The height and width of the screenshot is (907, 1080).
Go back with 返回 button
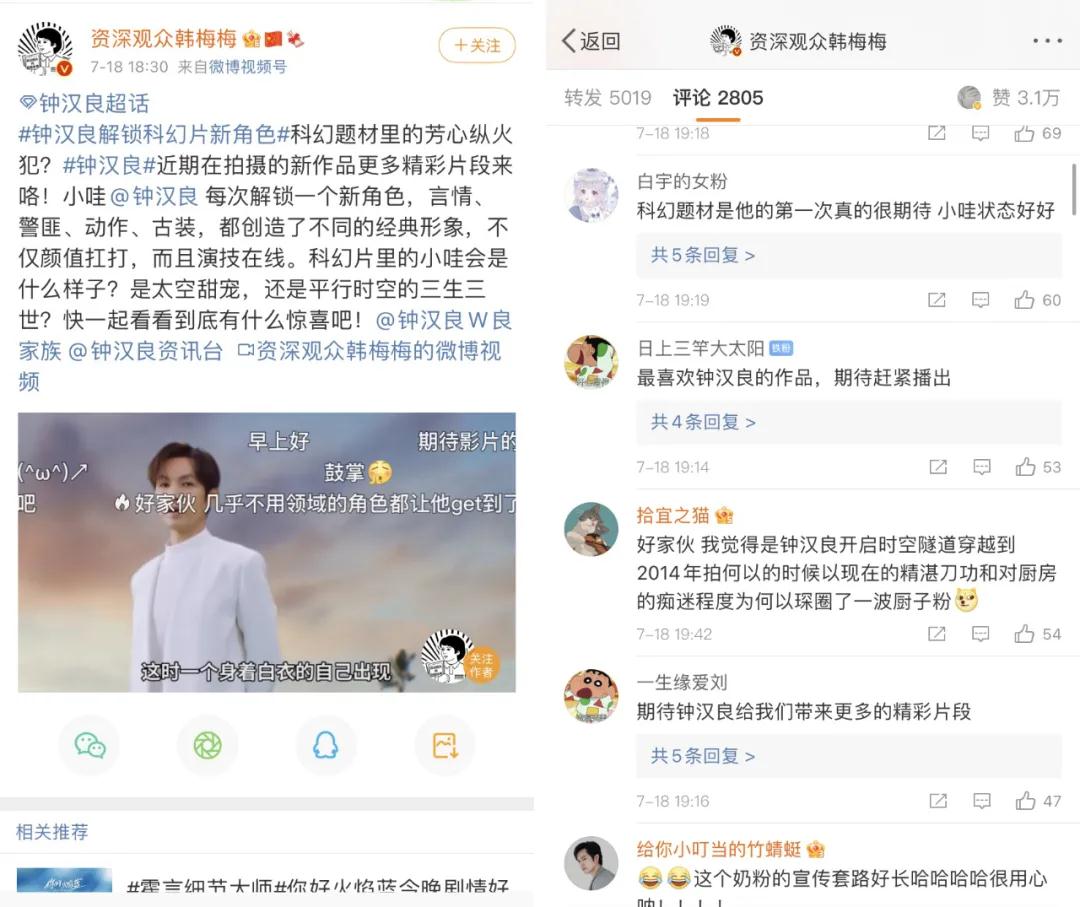click(x=591, y=41)
